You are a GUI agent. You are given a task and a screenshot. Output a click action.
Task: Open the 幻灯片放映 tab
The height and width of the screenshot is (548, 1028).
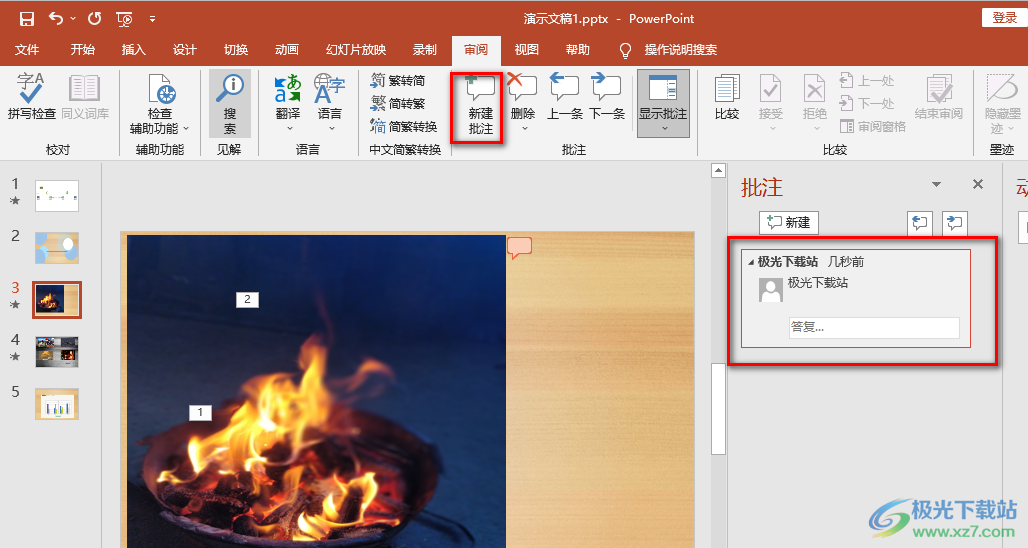pyautogui.click(x=356, y=50)
